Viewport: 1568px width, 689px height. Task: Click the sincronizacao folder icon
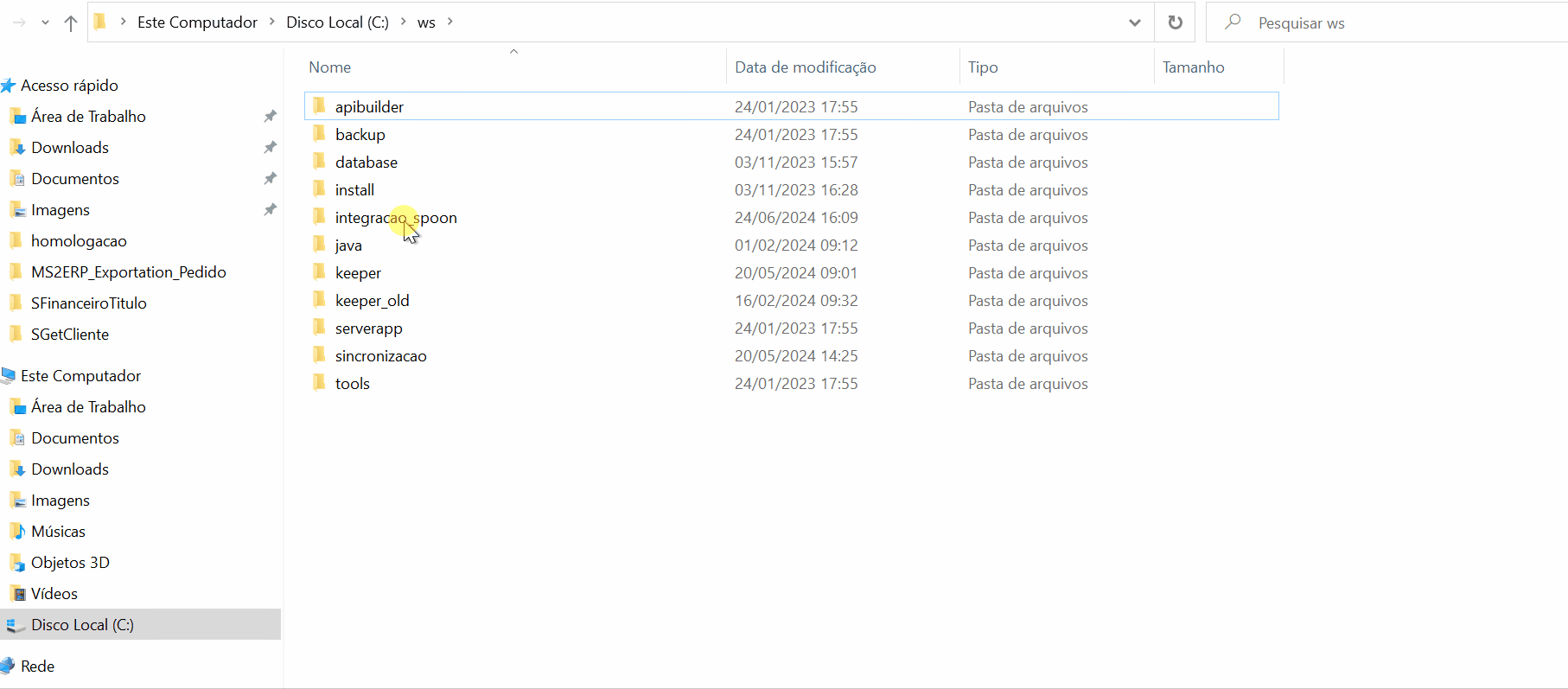coord(319,354)
